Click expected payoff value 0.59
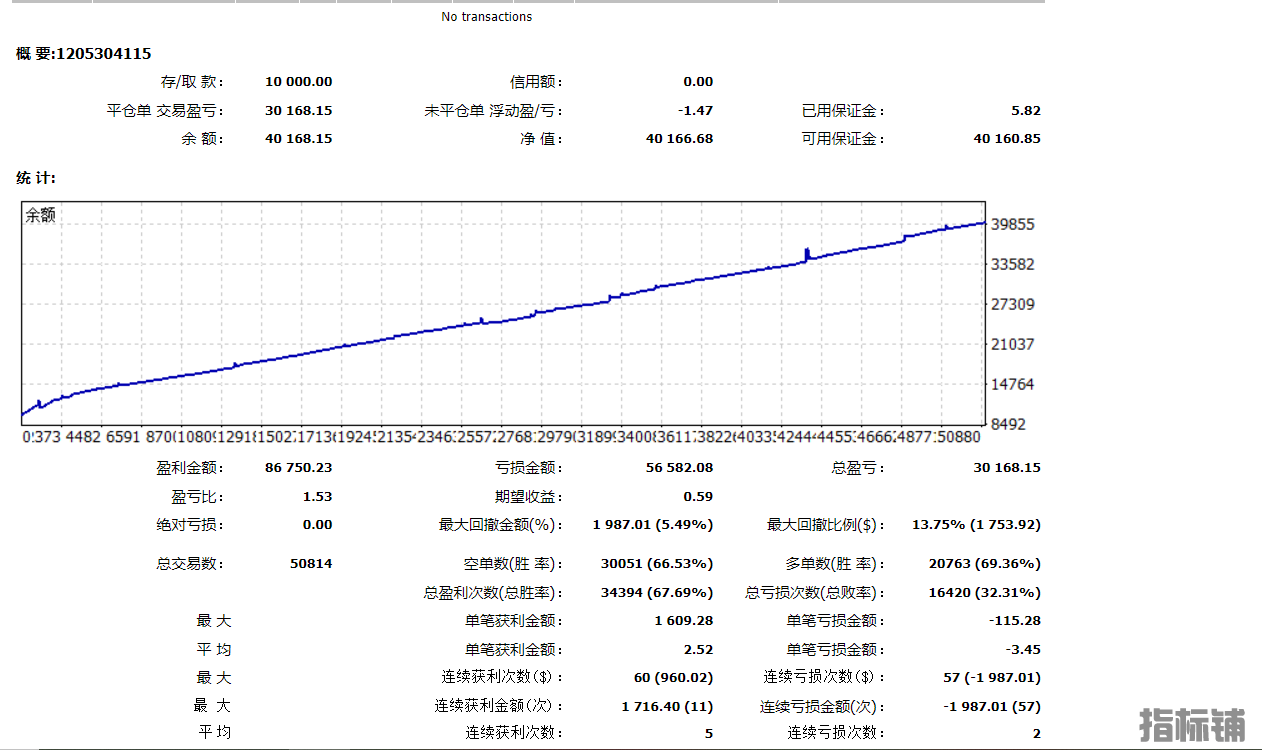Image resolution: width=1262 pixels, height=750 pixels. pos(698,496)
